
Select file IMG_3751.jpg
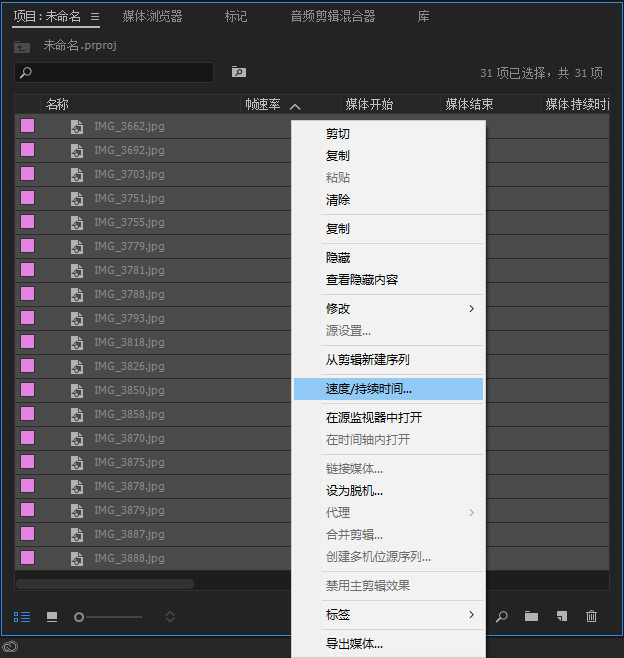click(129, 198)
